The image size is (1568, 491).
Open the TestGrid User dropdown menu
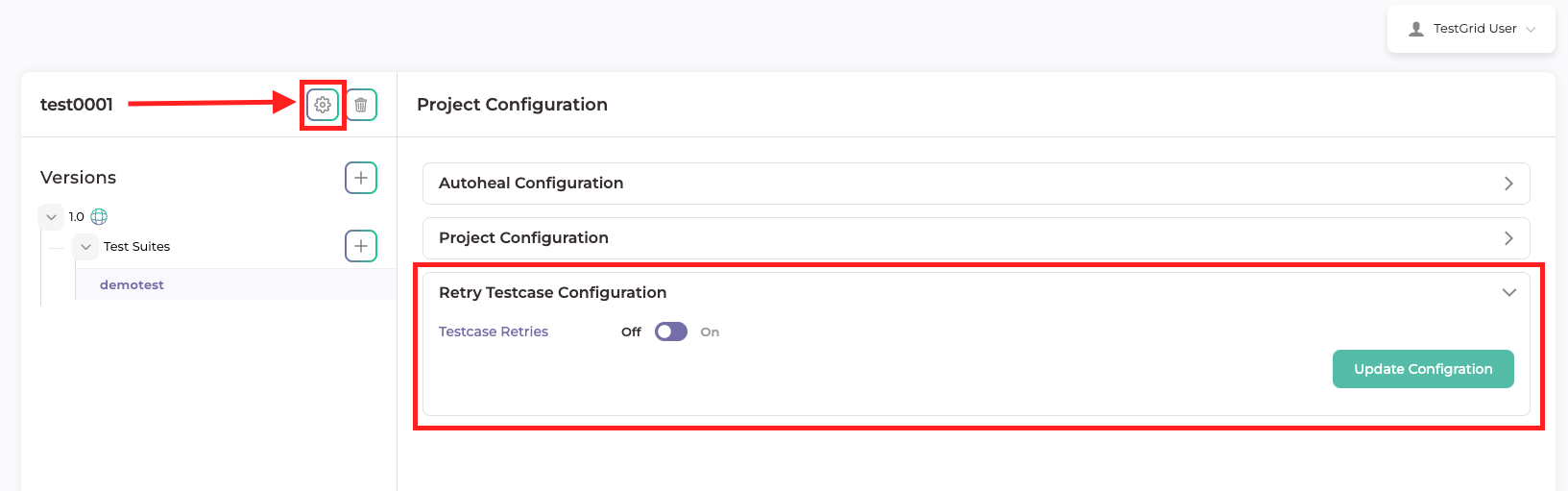pyautogui.click(x=1531, y=30)
